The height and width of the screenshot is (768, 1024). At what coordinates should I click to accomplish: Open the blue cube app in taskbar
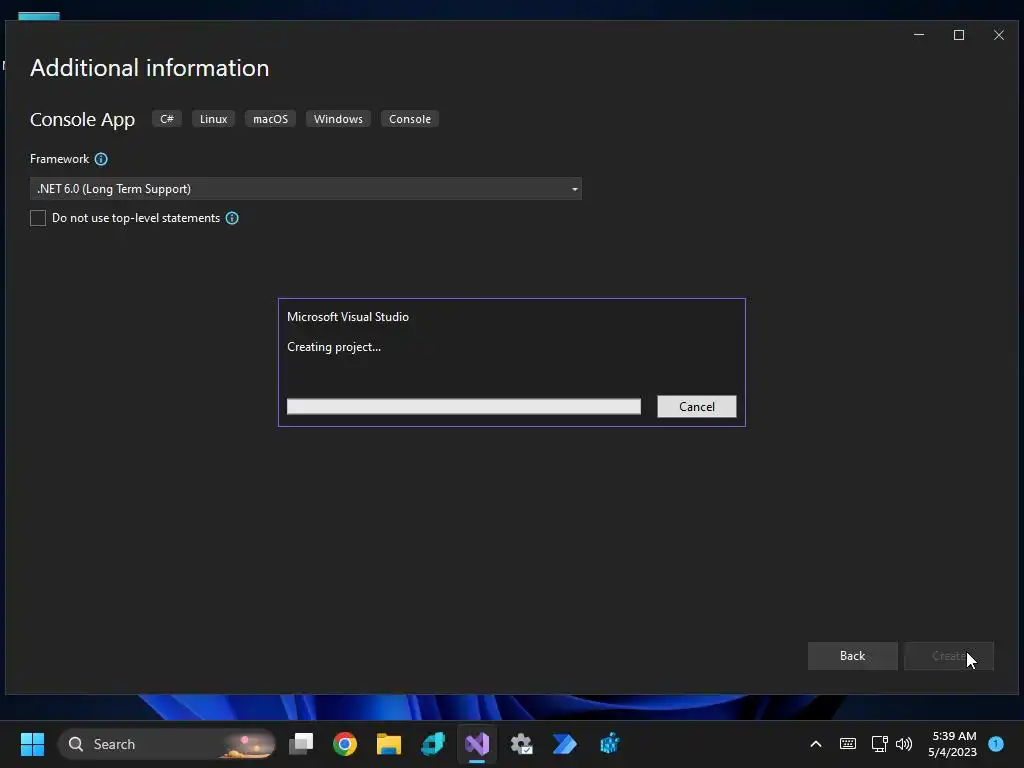pos(609,744)
